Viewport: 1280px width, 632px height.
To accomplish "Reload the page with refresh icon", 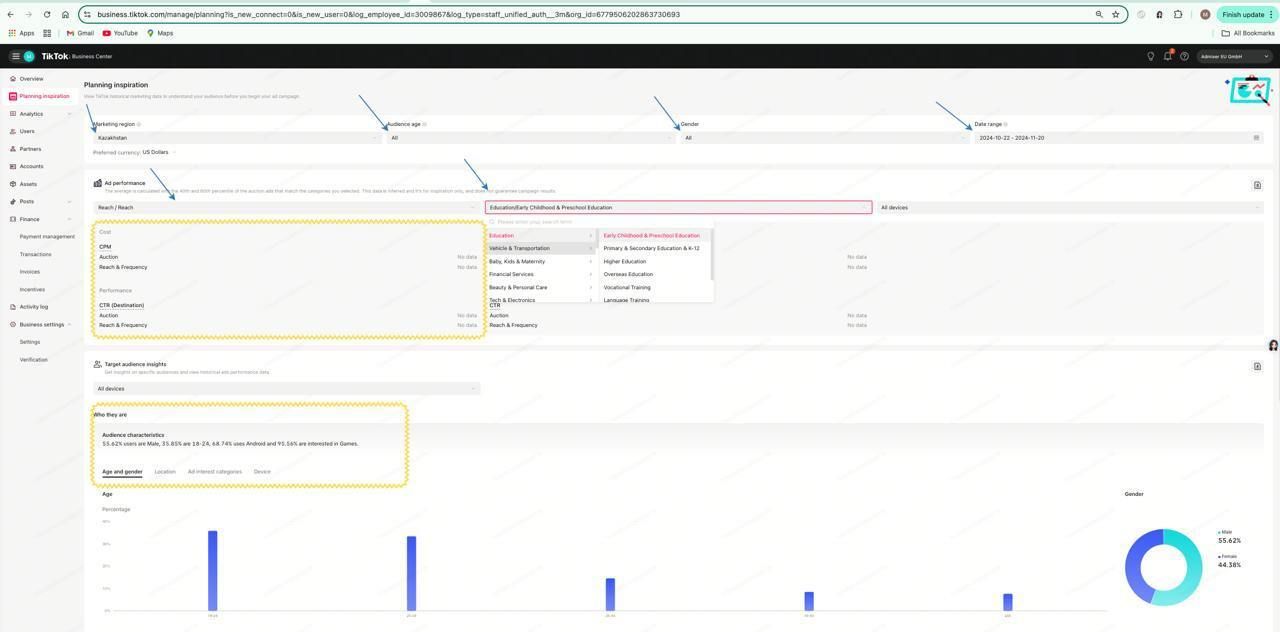I will coord(47,14).
